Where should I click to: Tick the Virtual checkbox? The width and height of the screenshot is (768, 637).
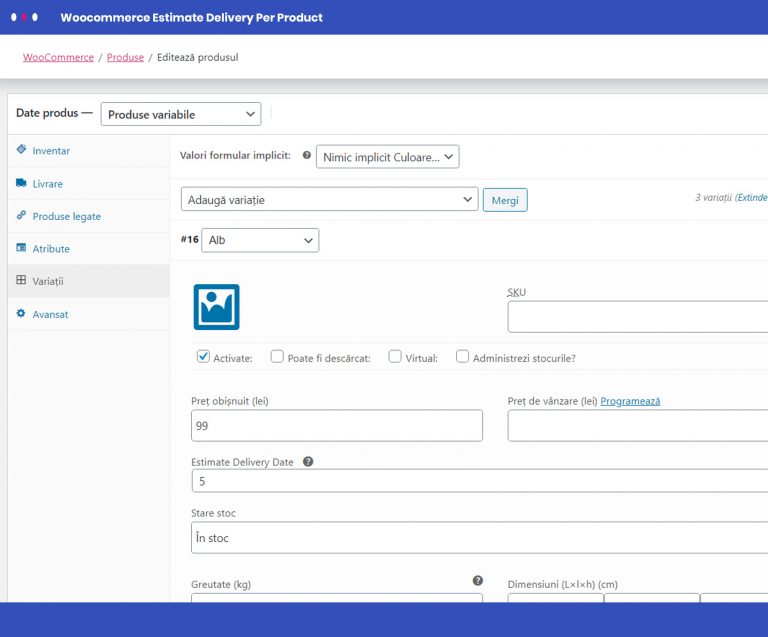point(395,356)
